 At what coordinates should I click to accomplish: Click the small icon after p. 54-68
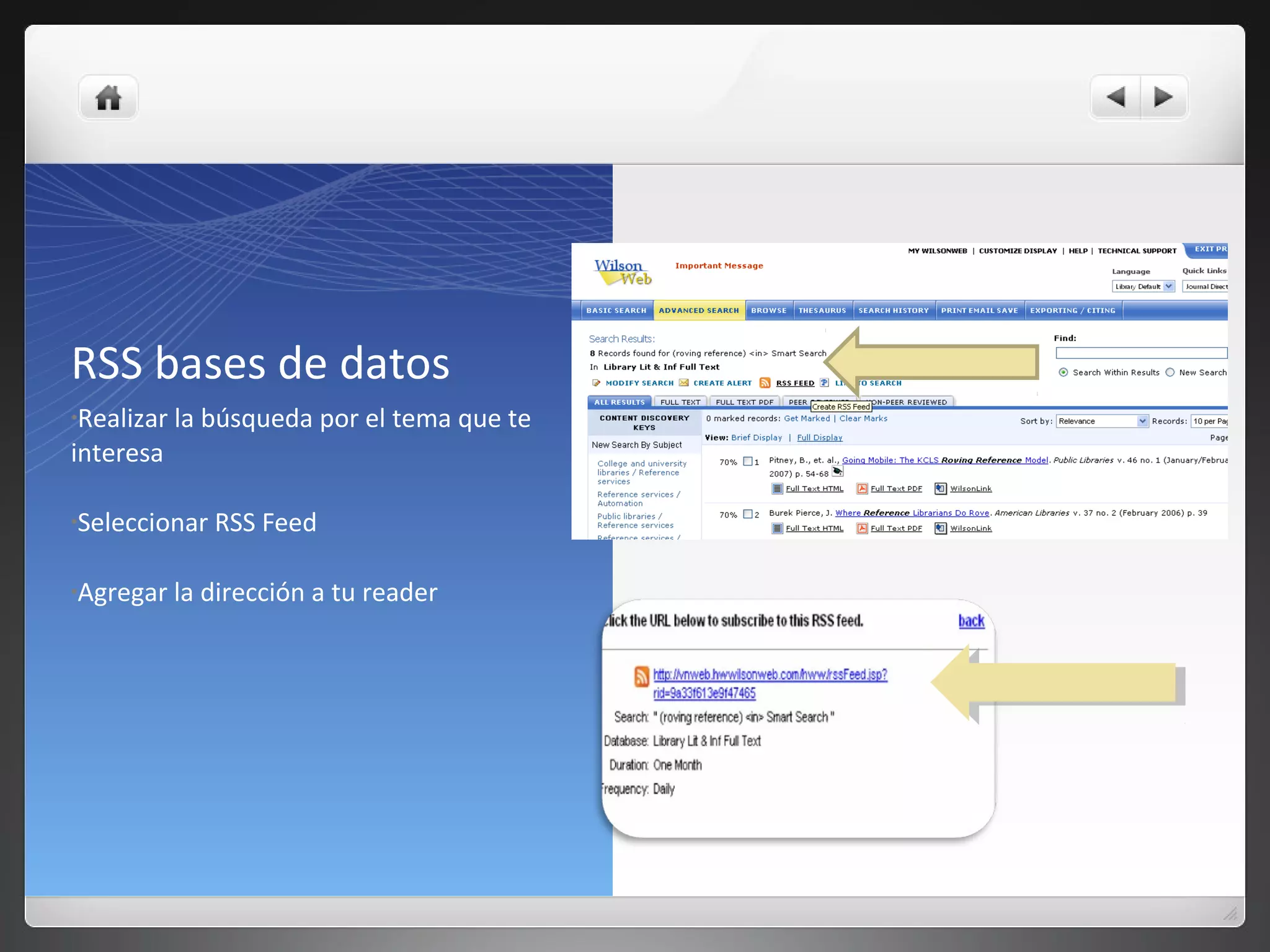point(837,472)
